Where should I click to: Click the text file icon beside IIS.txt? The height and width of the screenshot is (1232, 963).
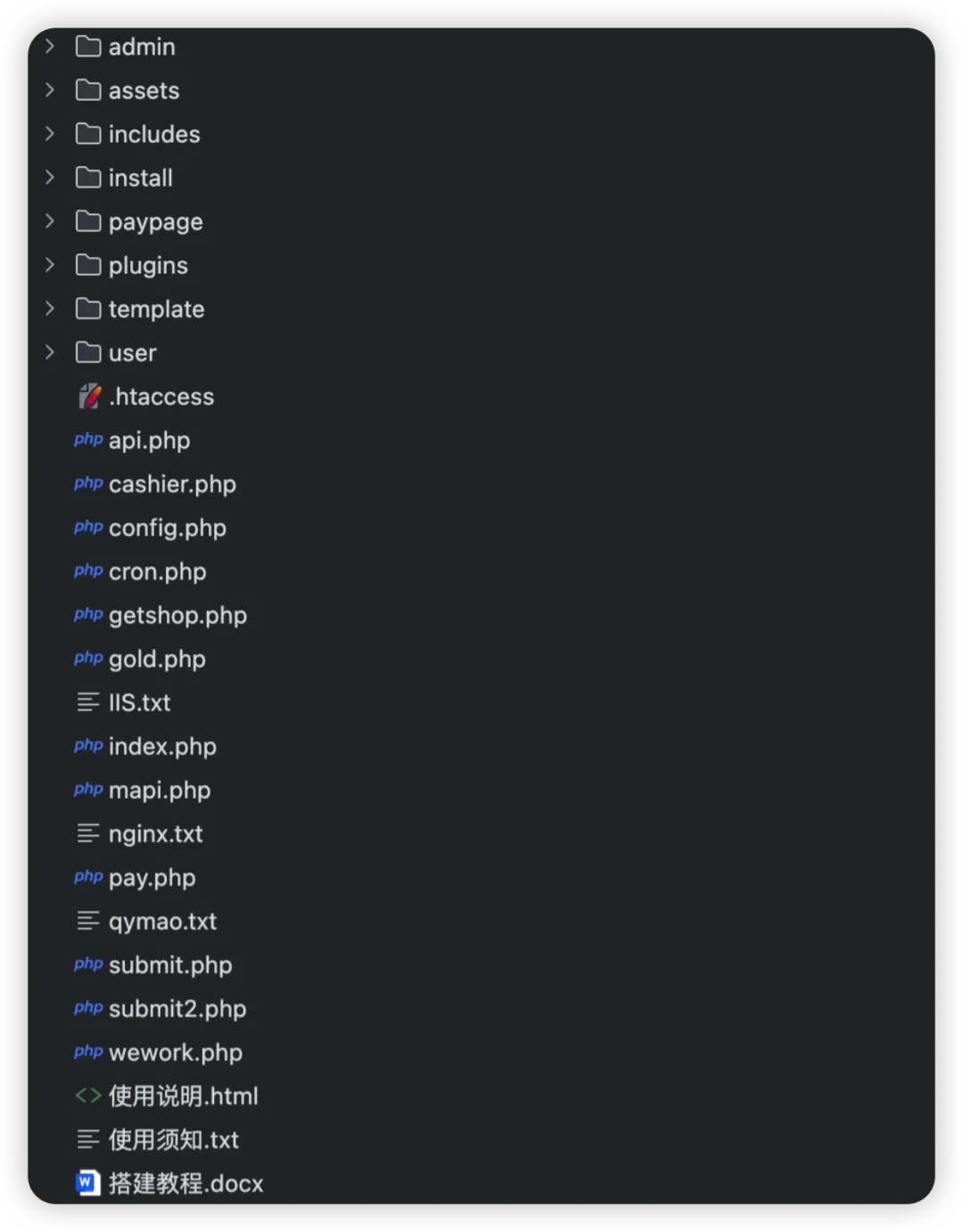pyautogui.click(x=88, y=703)
